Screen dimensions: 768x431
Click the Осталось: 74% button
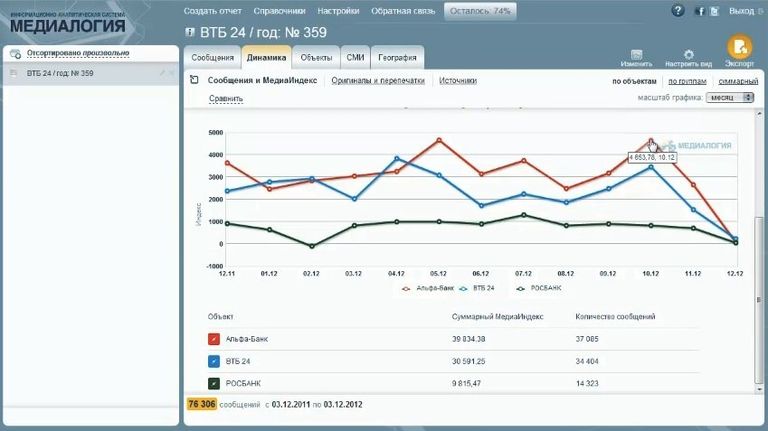(x=480, y=11)
